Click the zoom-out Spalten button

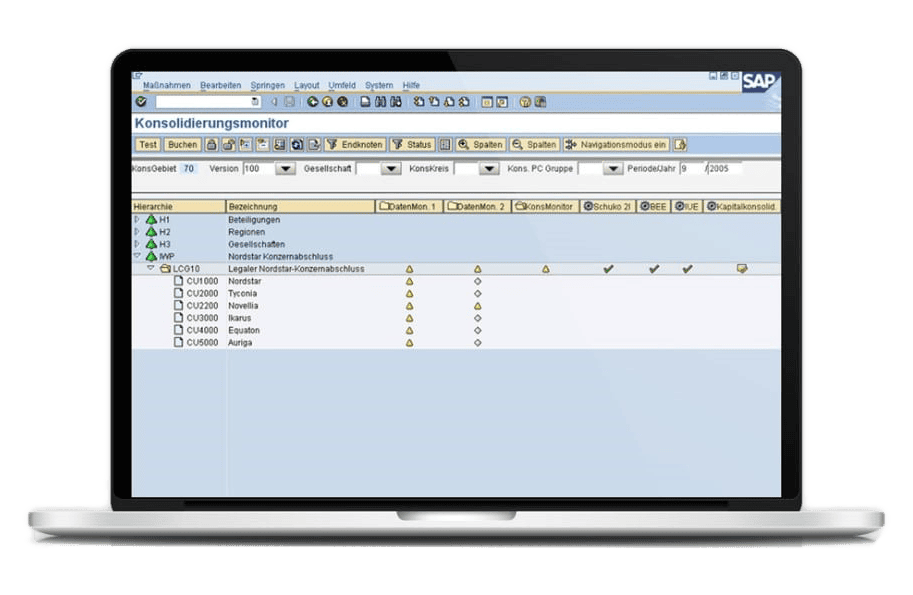pos(535,145)
